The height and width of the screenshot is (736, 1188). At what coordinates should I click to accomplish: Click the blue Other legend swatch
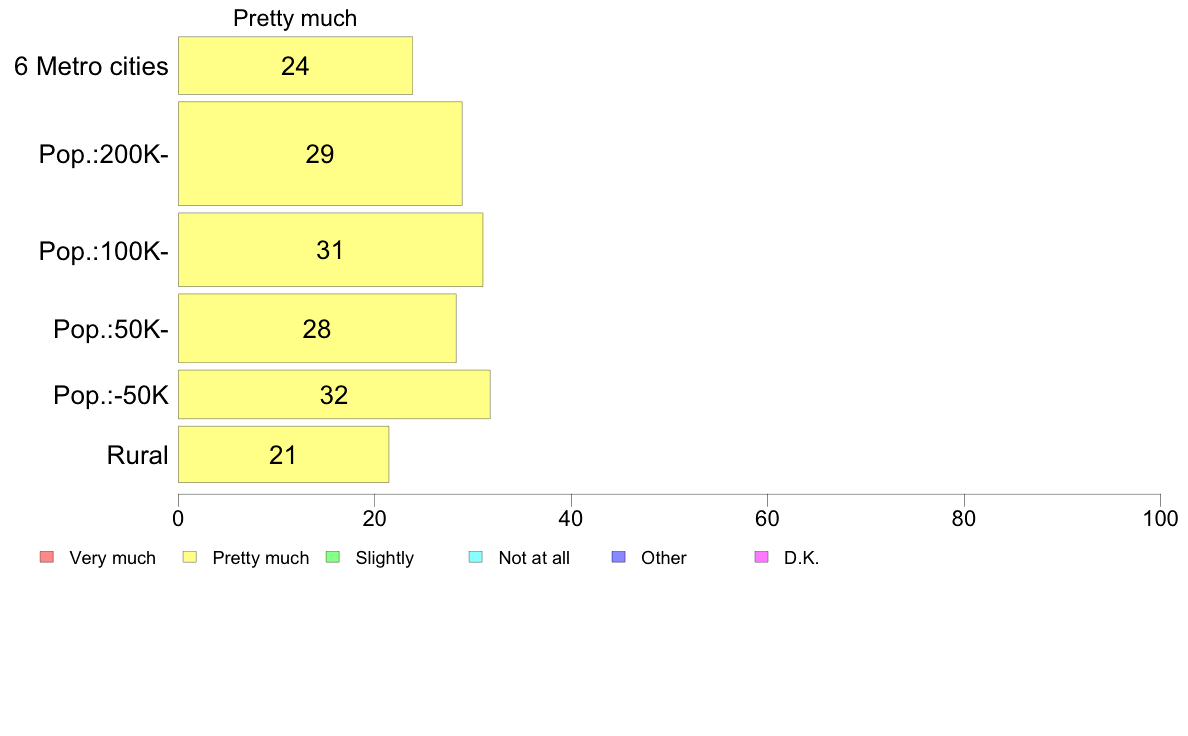(x=619, y=557)
